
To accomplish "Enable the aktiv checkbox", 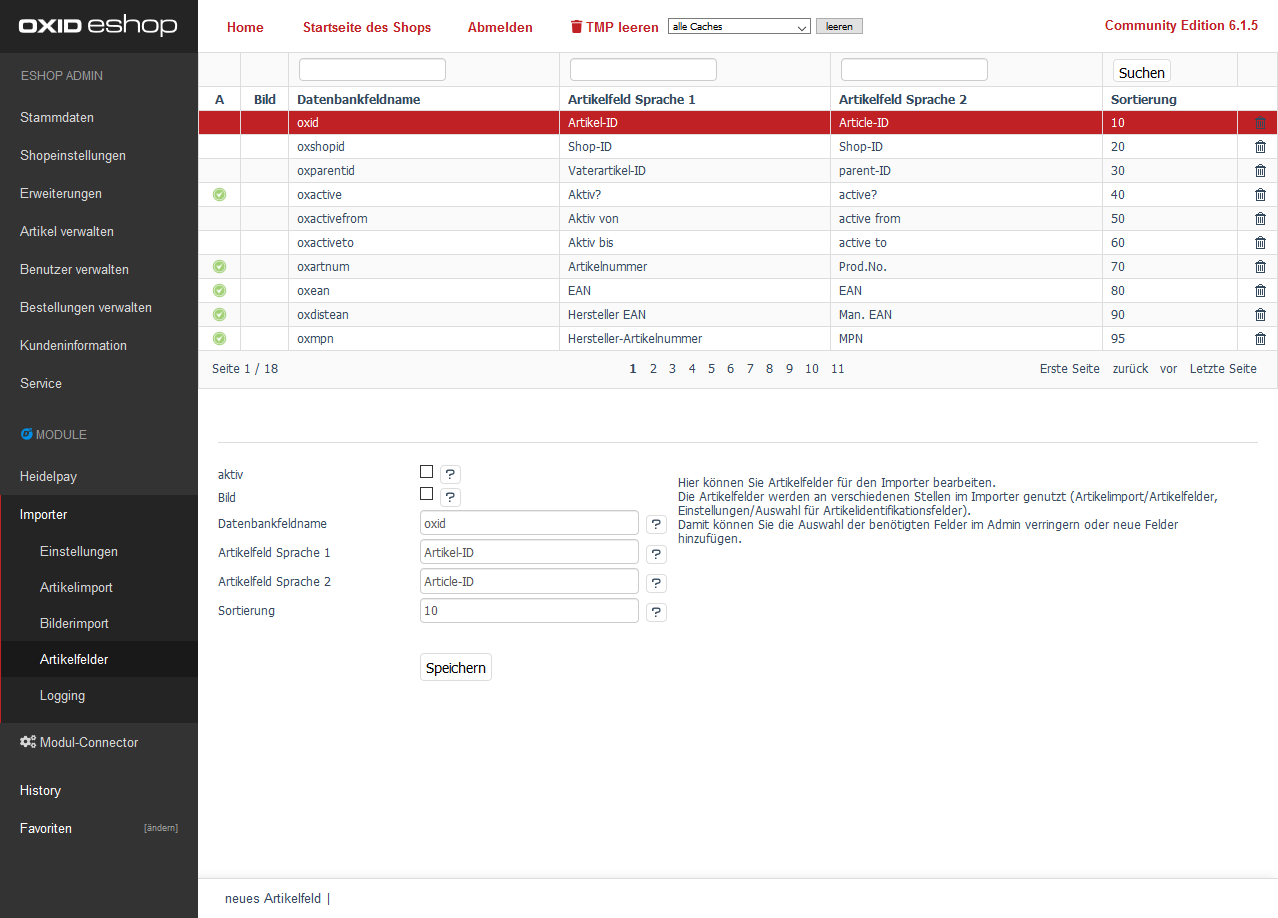I will coord(427,472).
